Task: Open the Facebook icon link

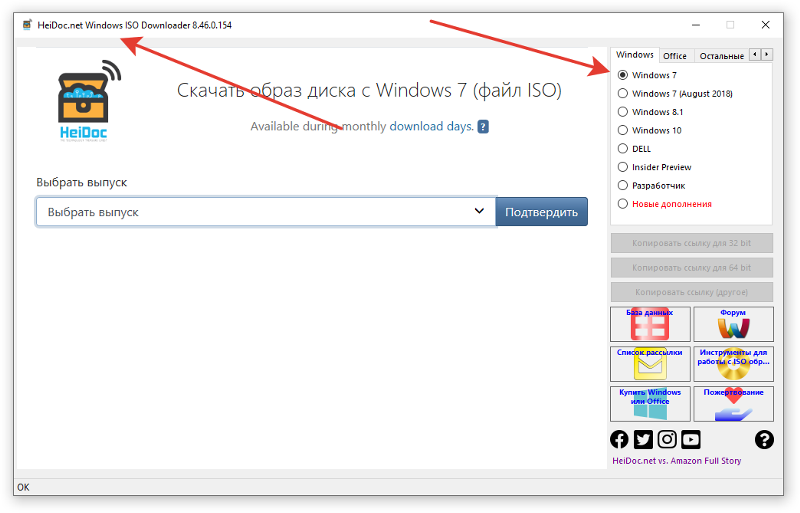Action: (x=619, y=439)
